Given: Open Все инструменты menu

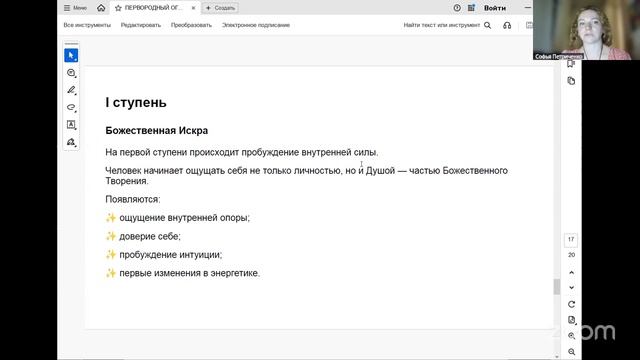Looking at the screenshot, I should click(x=87, y=25).
